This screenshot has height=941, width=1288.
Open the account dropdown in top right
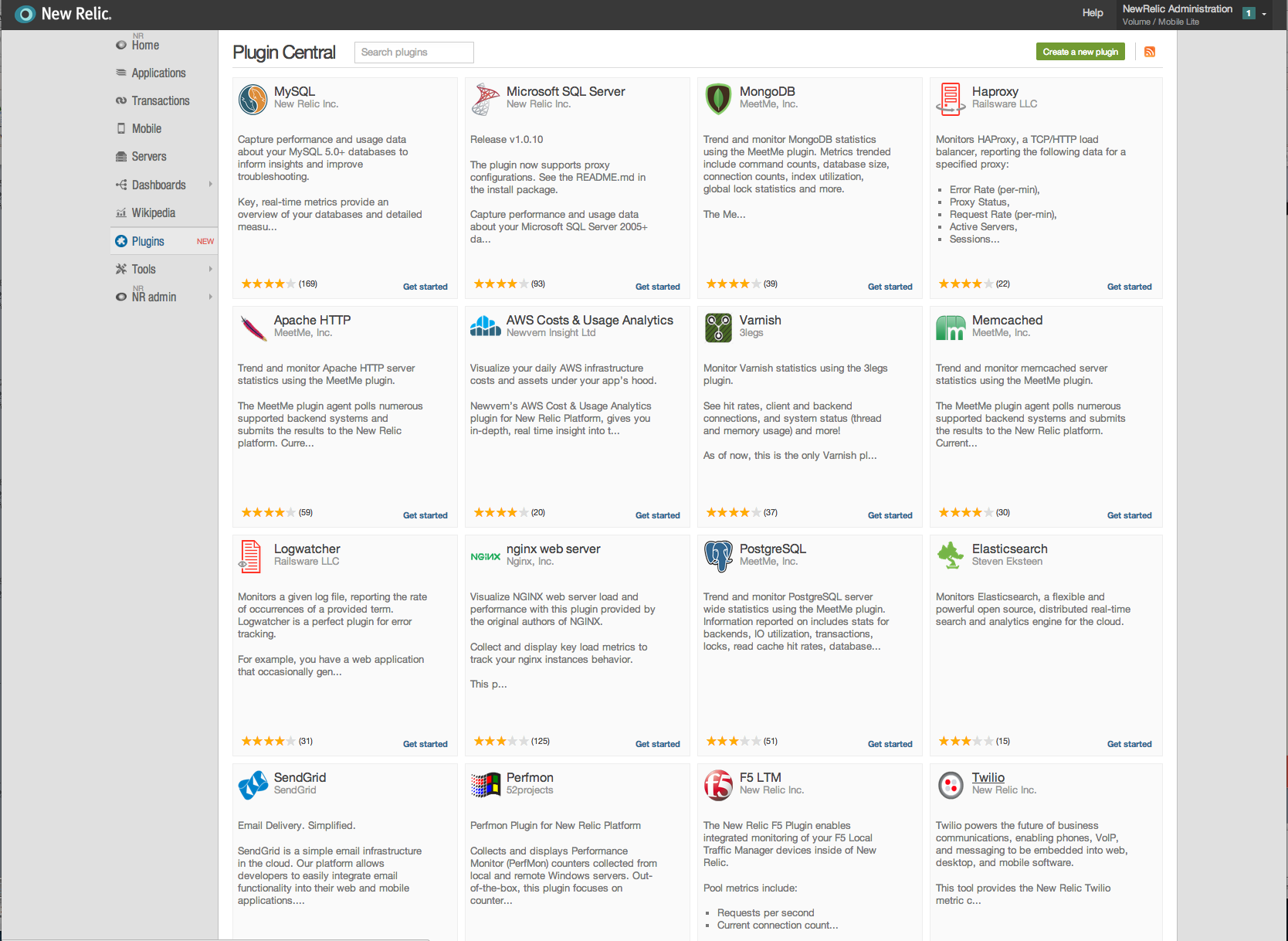(1264, 13)
